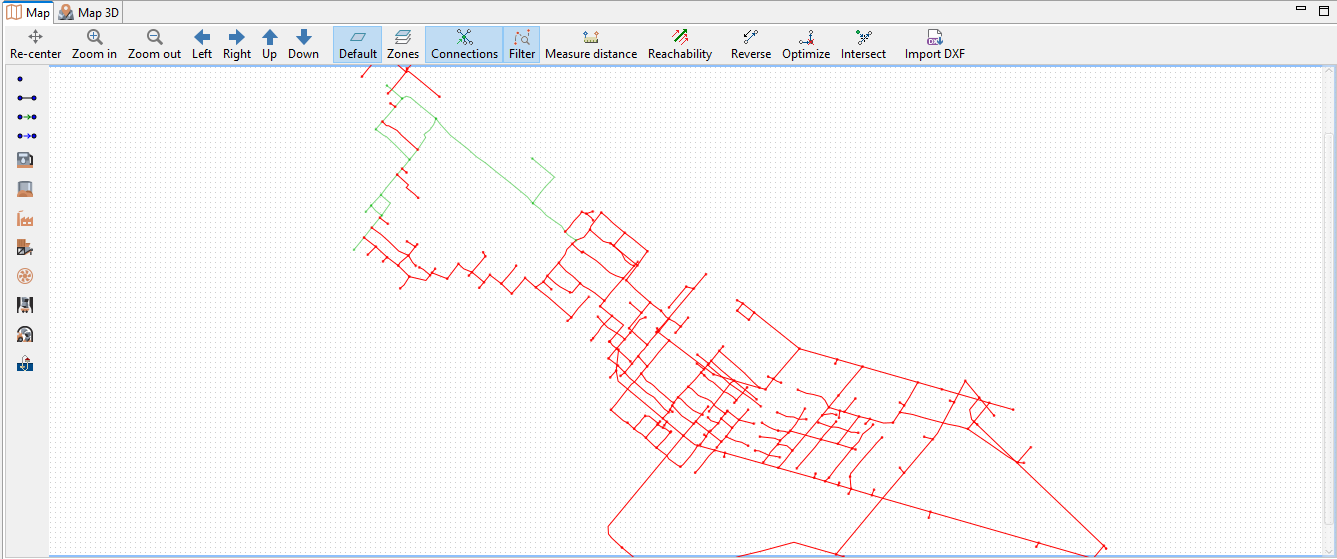Select the Zoom out tool
The height and width of the screenshot is (559, 1337).
[x=154, y=45]
